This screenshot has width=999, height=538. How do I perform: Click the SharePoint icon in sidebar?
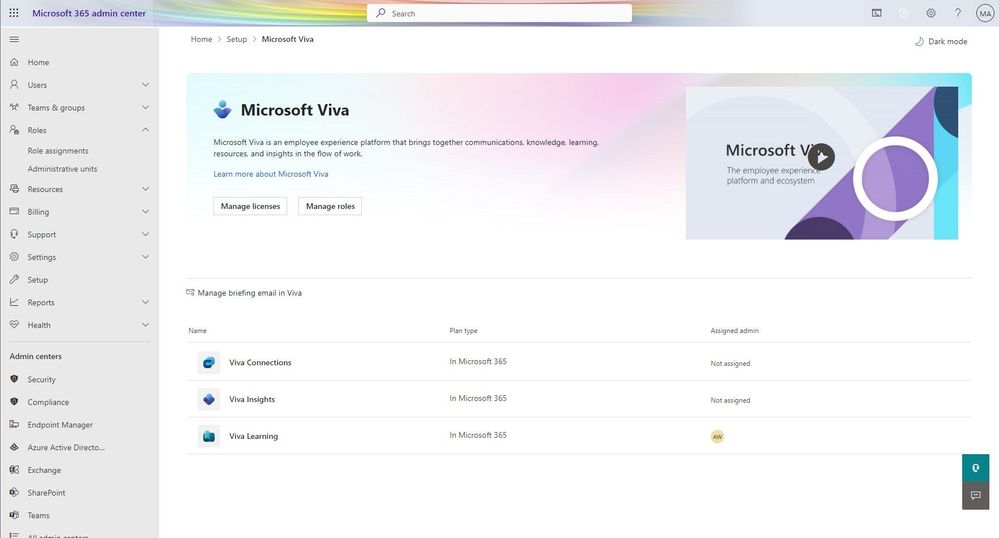click(14, 492)
